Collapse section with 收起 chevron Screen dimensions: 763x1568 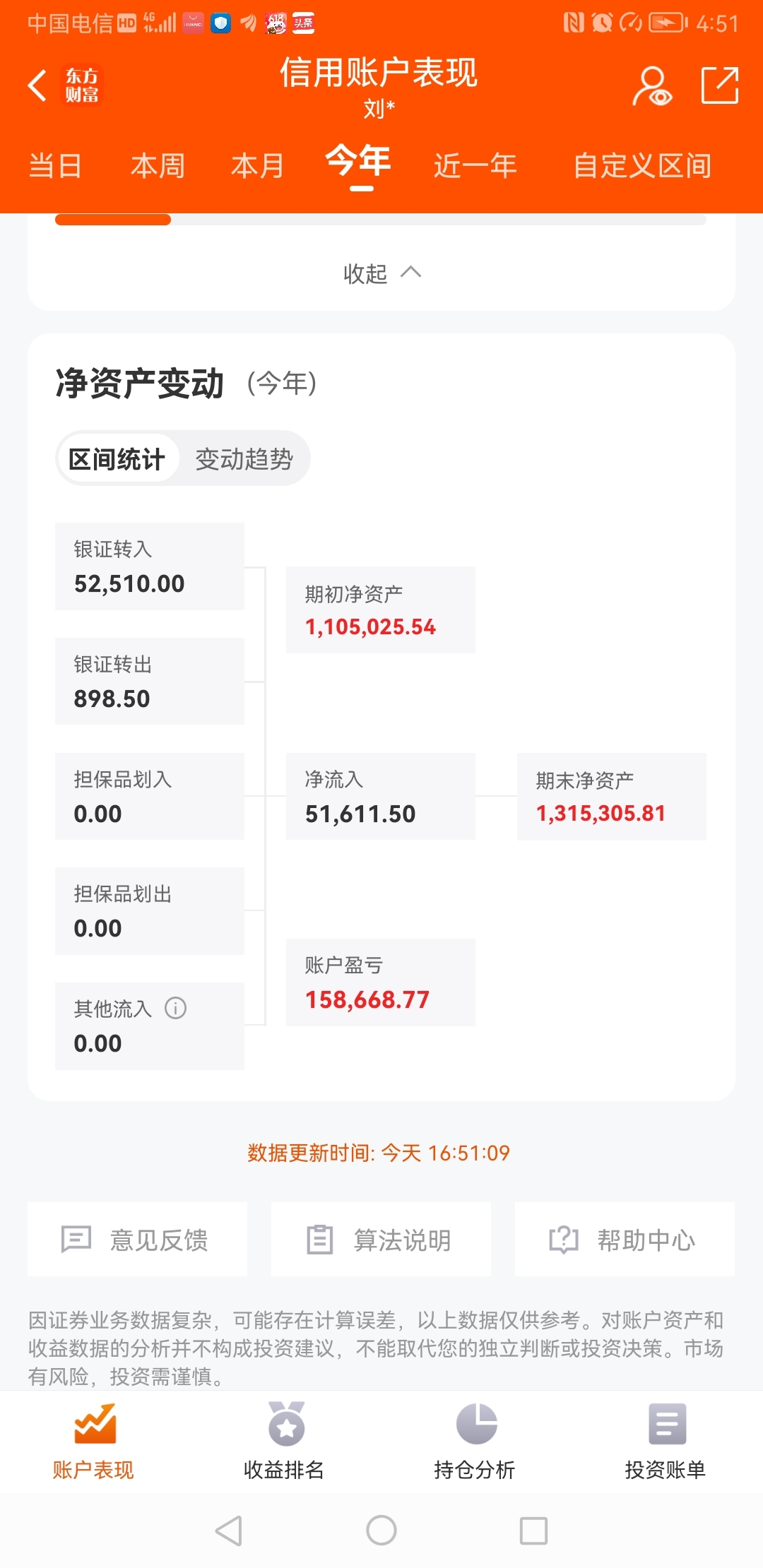[x=381, y=273]
